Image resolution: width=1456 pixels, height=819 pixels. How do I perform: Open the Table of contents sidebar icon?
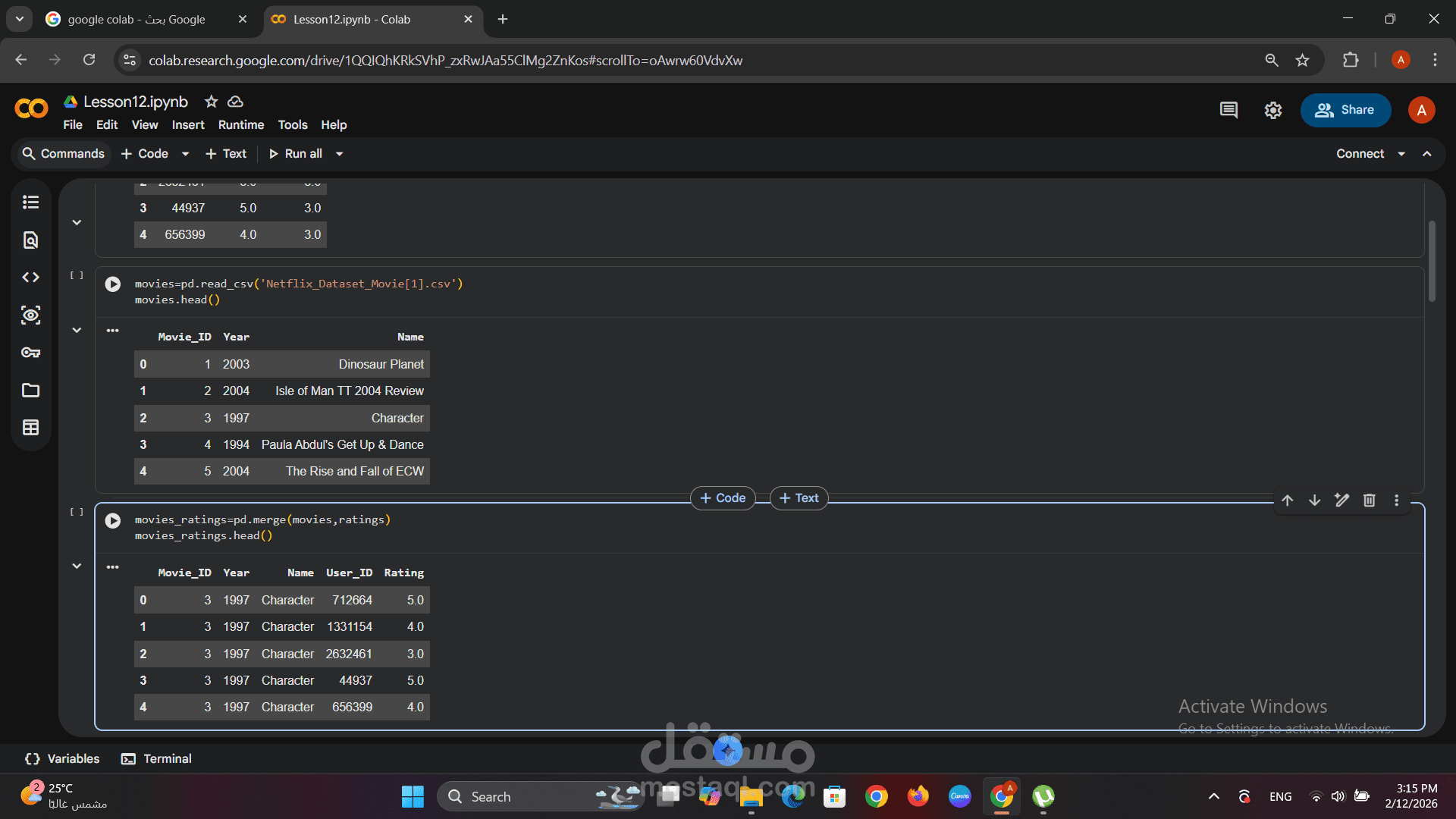coord(30,202)
